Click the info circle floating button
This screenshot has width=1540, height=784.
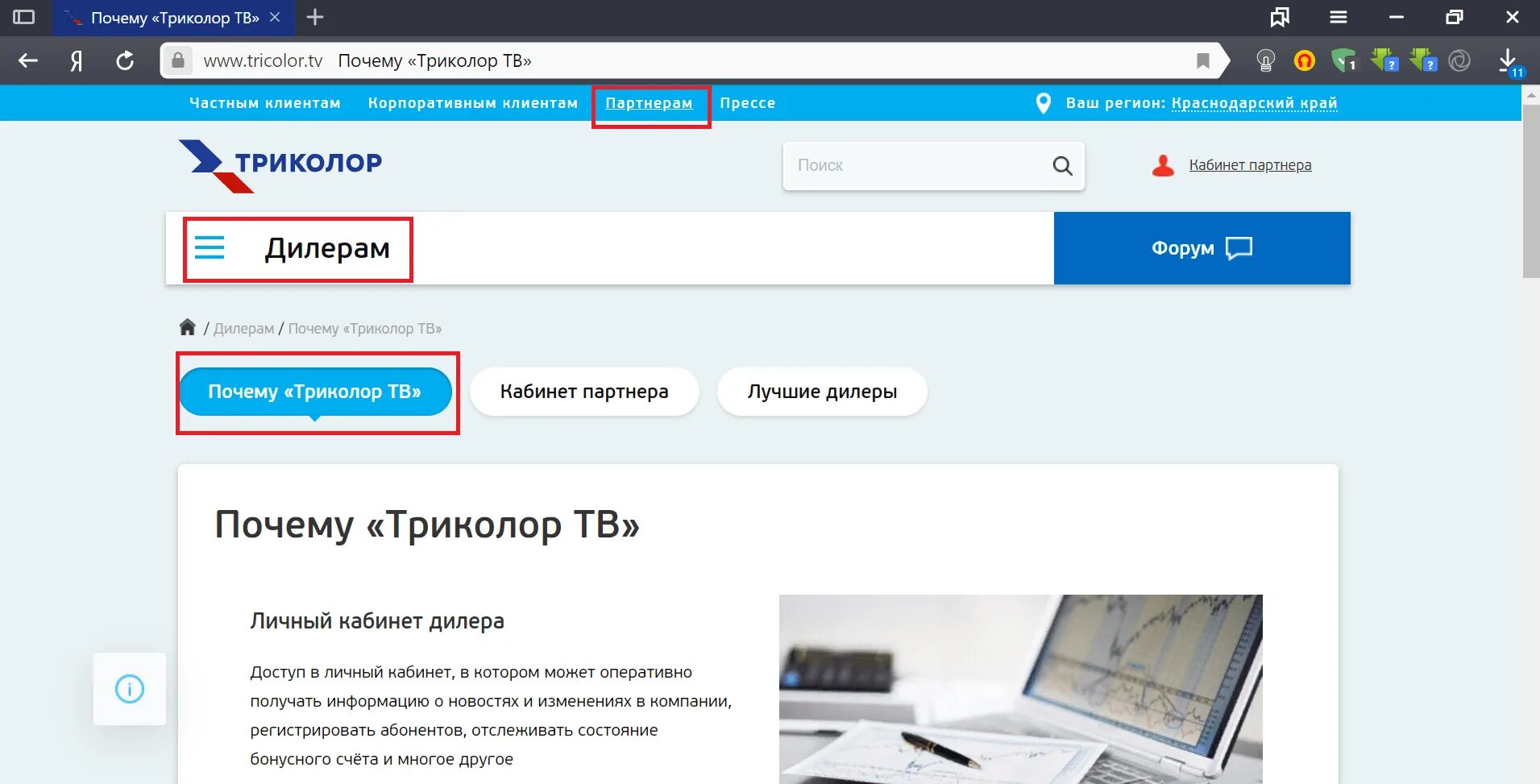click(130, 689)
